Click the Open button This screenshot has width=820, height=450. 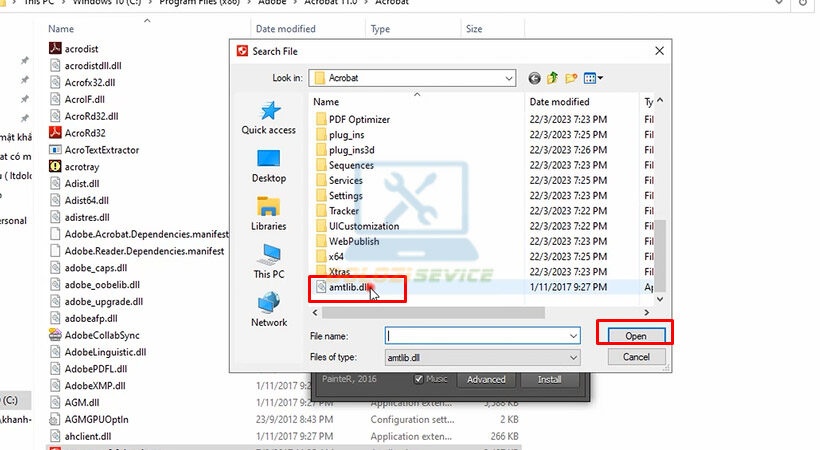[636, 336]
